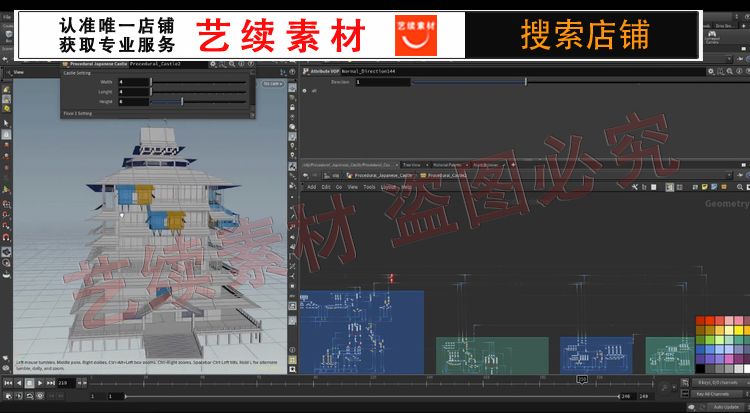Switch to the Tree View tab

(x=412, y=165)
